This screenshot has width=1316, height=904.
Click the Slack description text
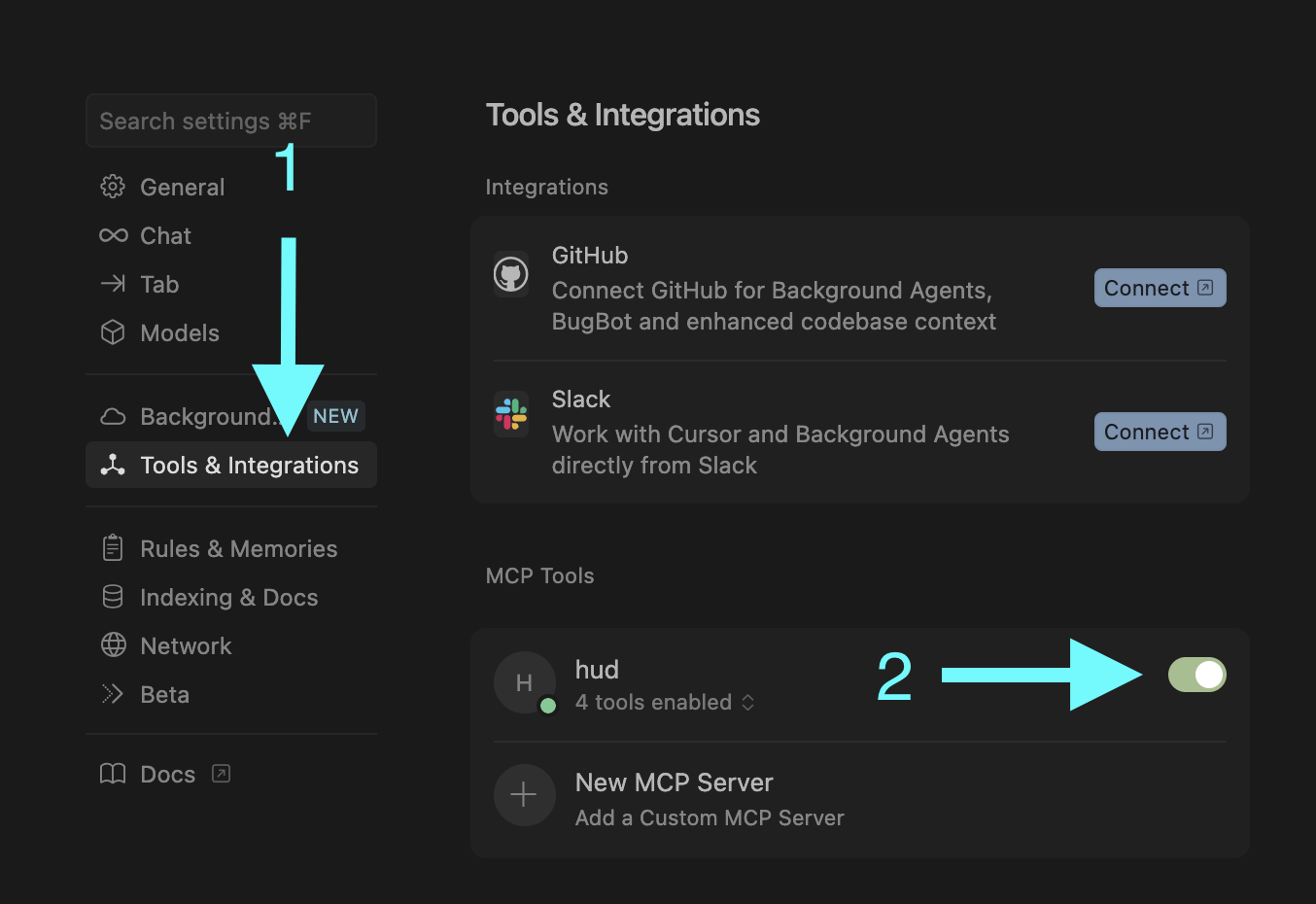pos(780,449)
